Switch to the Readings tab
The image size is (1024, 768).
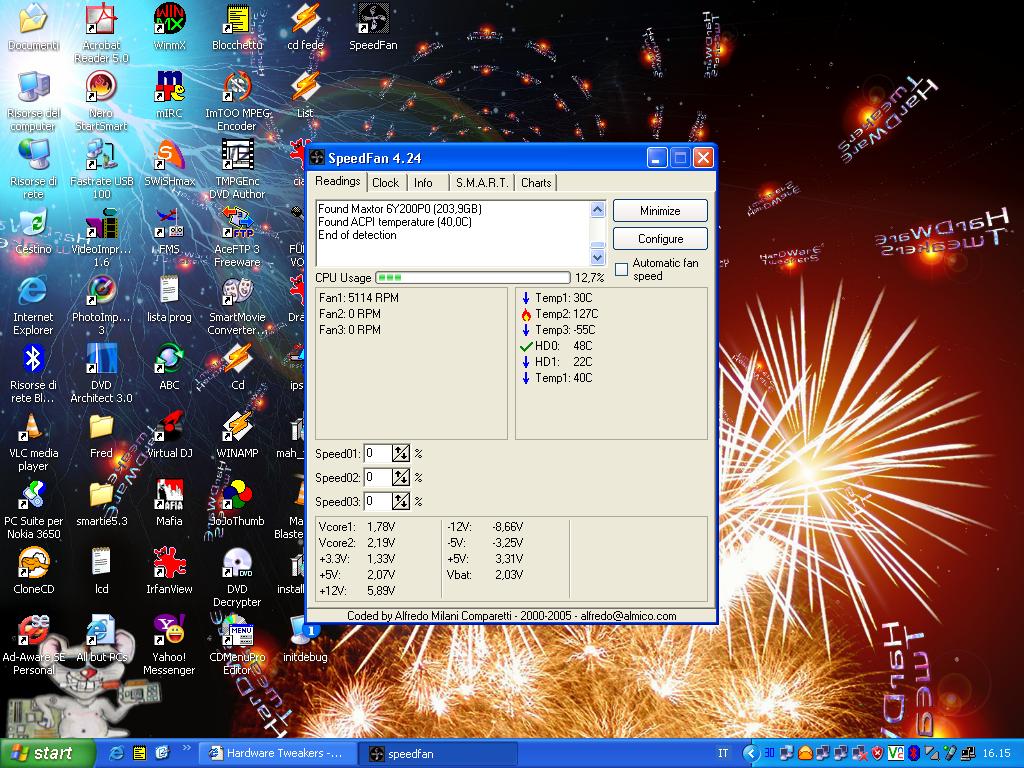[x=337, y=181]
